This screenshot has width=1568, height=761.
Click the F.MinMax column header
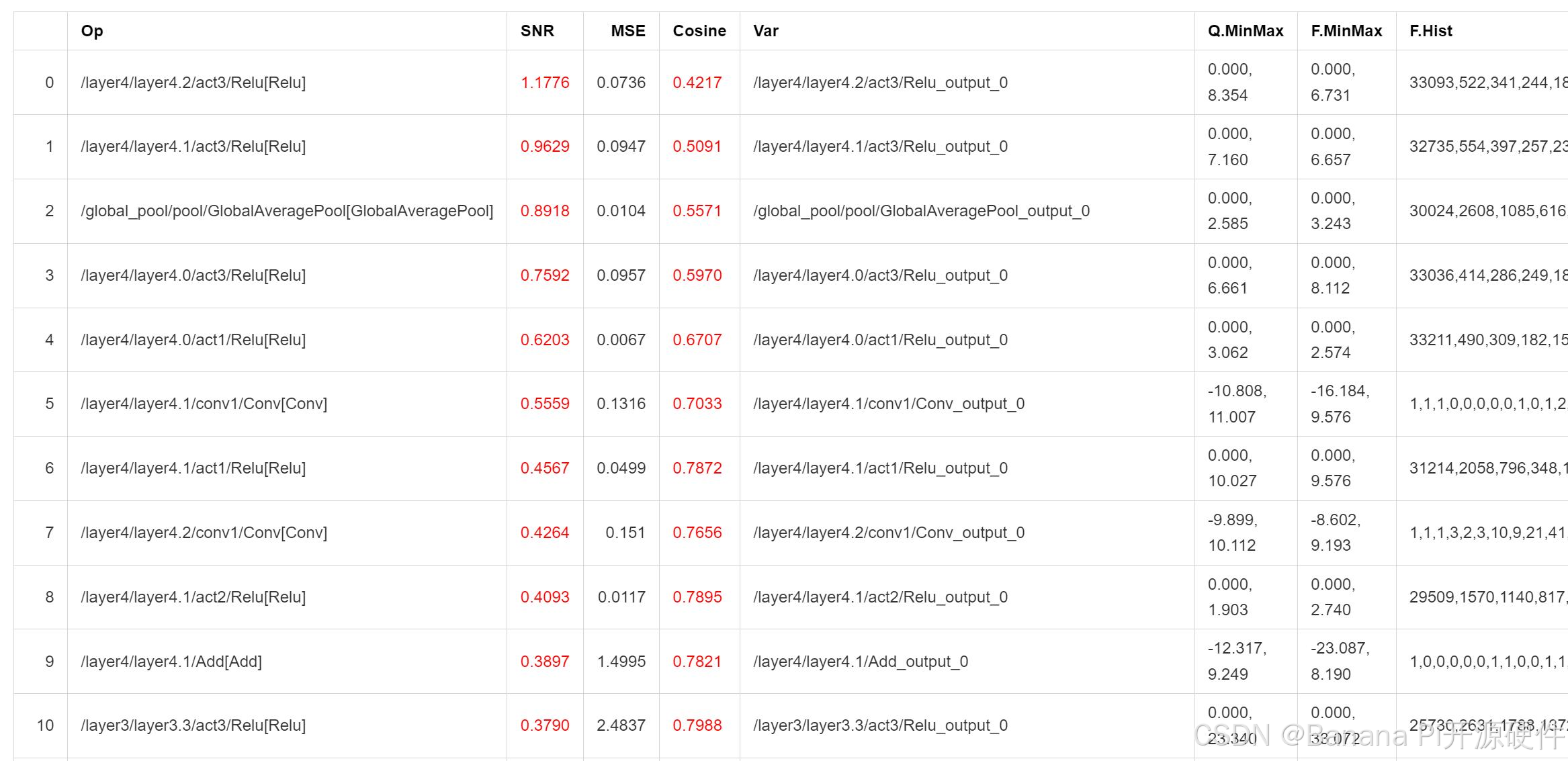click(1346, 31)
